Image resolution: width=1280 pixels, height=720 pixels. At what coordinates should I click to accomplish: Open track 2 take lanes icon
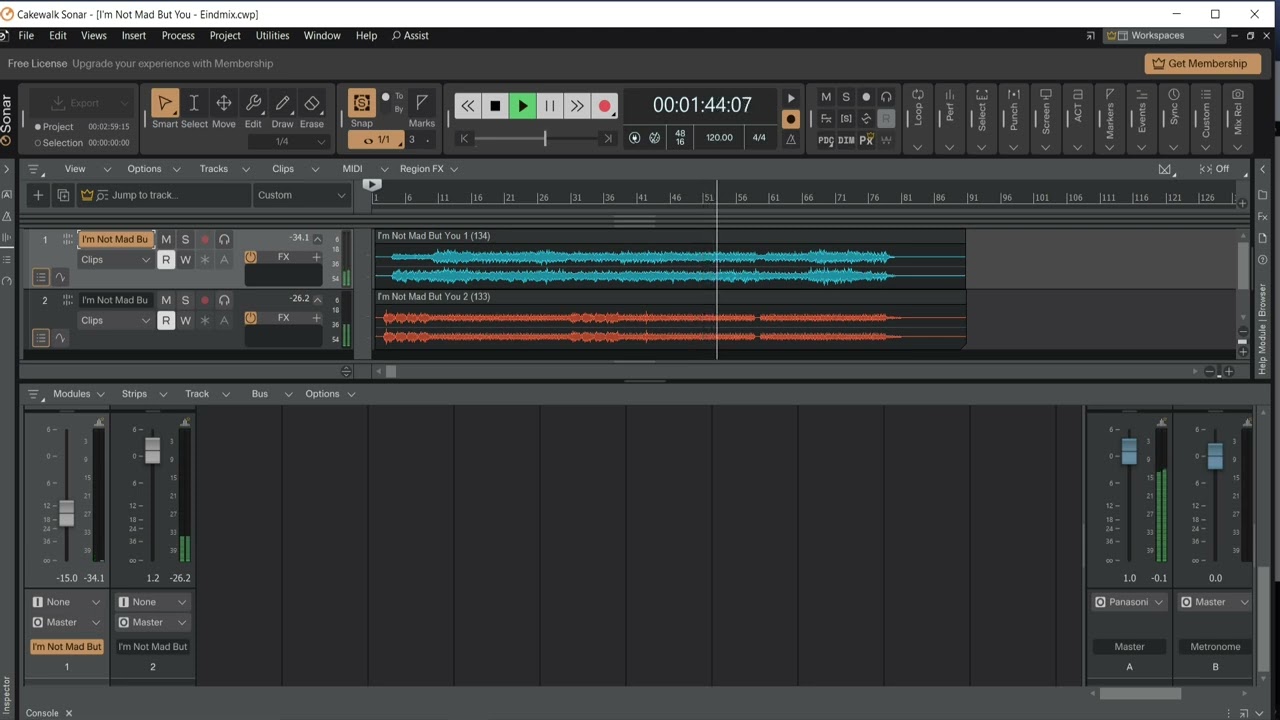41,338
